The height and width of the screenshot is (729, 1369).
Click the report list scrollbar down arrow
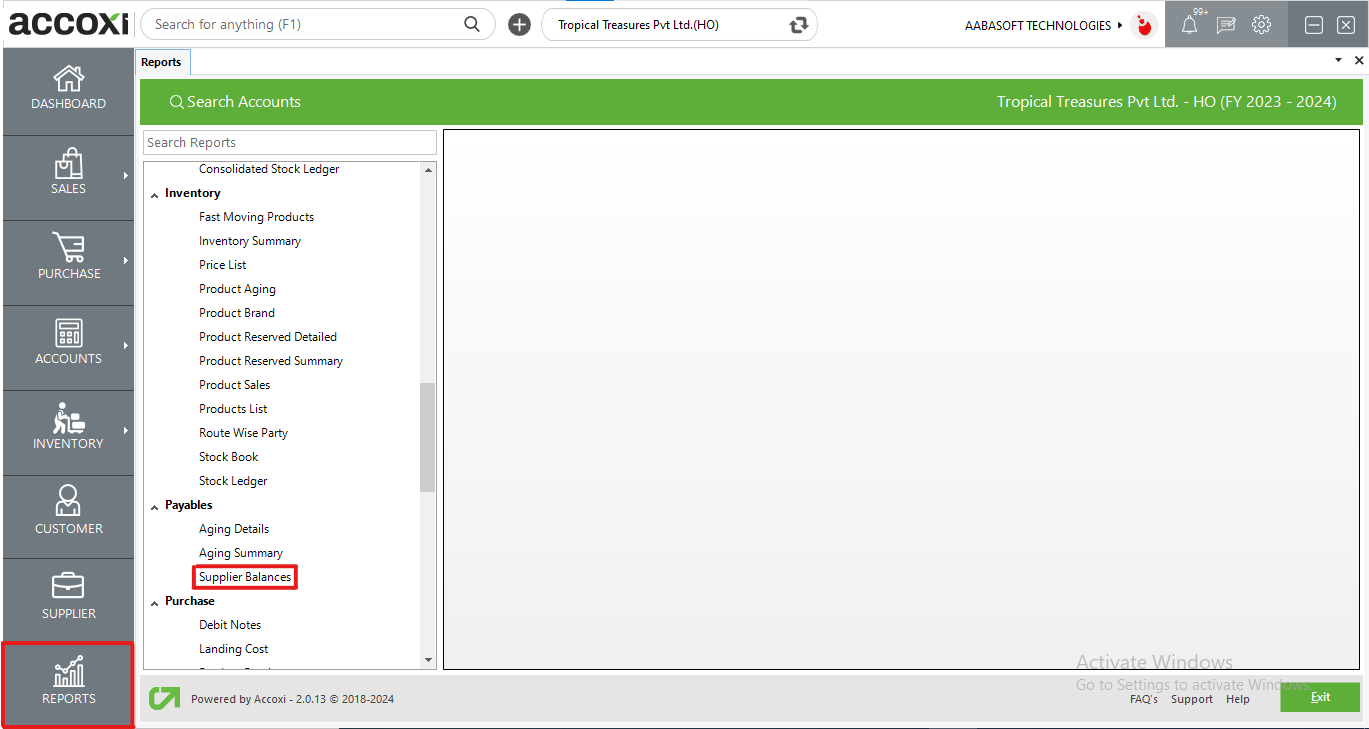coord(429,660)
